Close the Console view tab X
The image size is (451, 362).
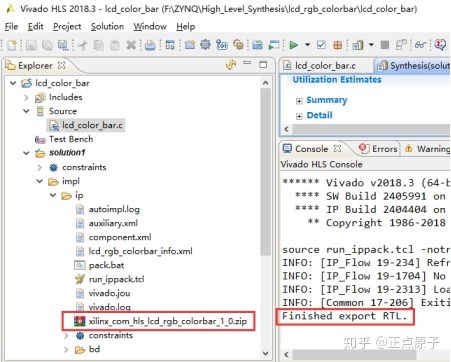pos(337,148)
